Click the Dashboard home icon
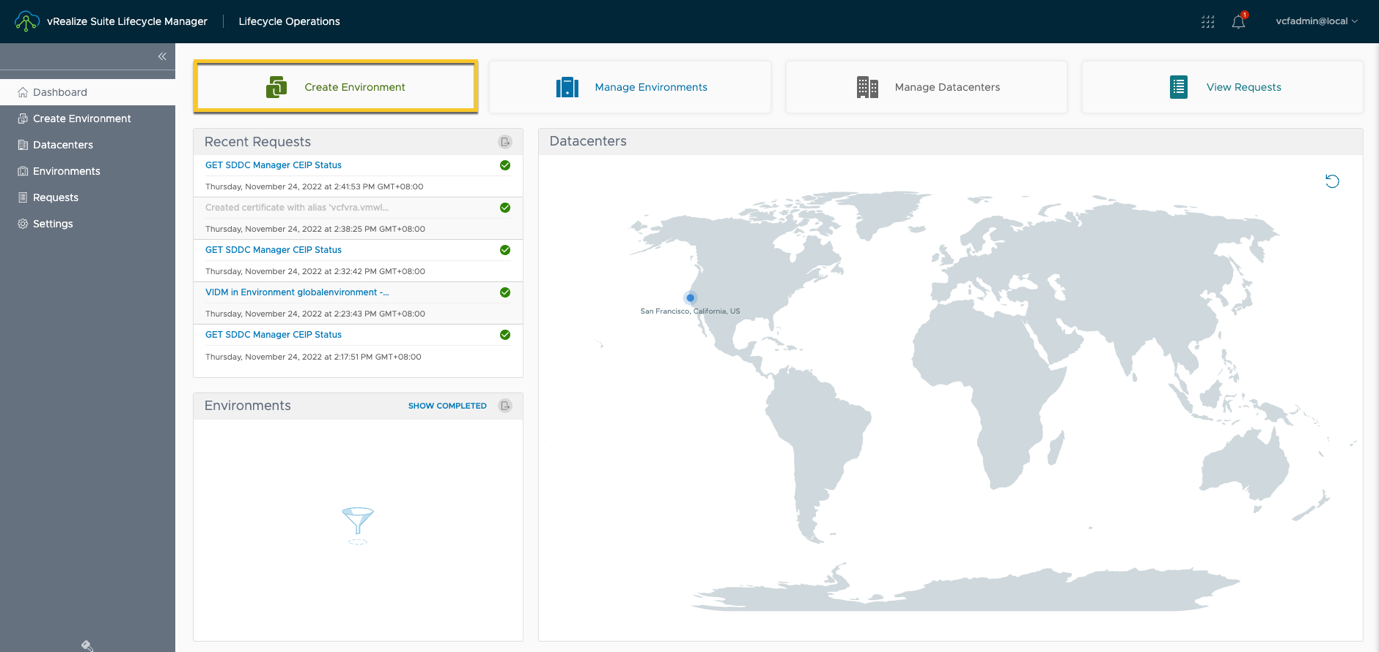The width and height of the screenshot is (1379, 652). pos(22,92)
